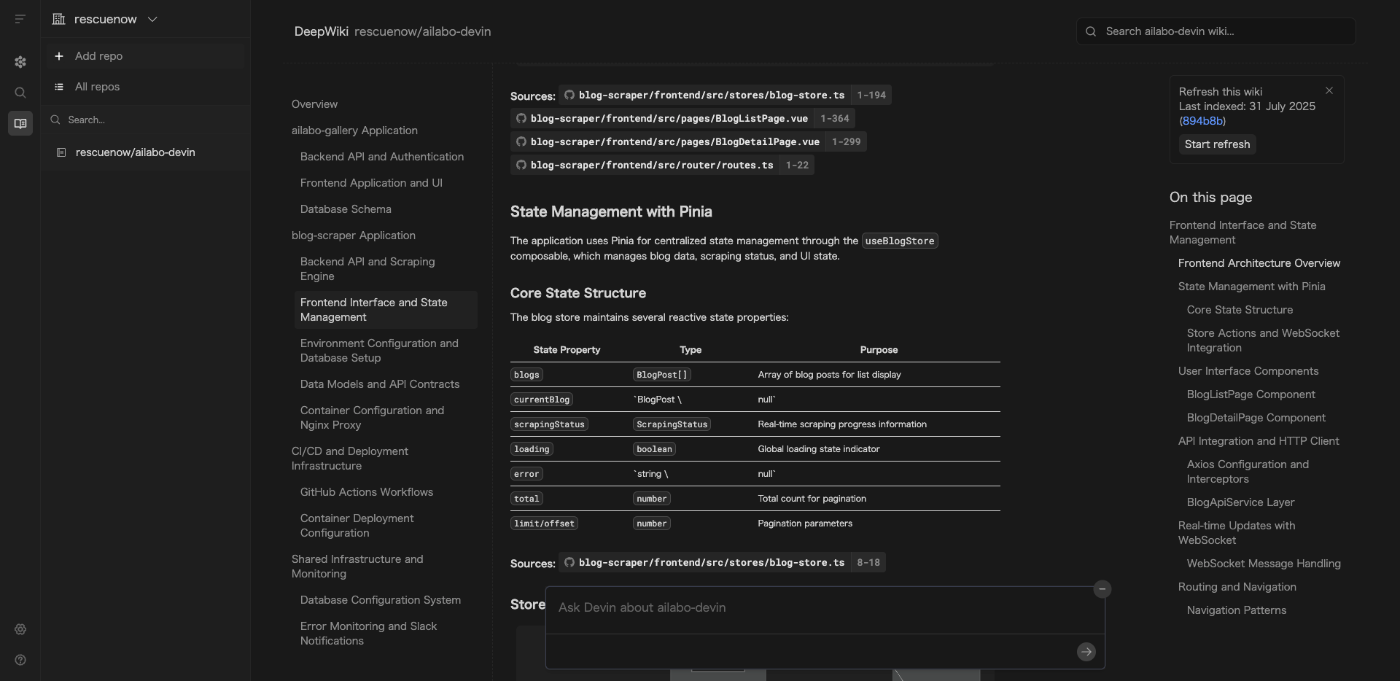The height and width of the screenshot is (681, 1400).
Task: Open BlogListPage.vue 1-364 source link
Action: (682, 118)
